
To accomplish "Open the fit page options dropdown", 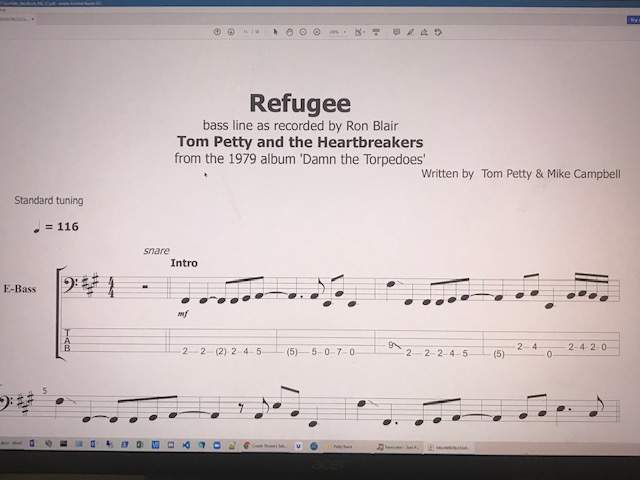I will pyautogui.click(x=360, y=32).
